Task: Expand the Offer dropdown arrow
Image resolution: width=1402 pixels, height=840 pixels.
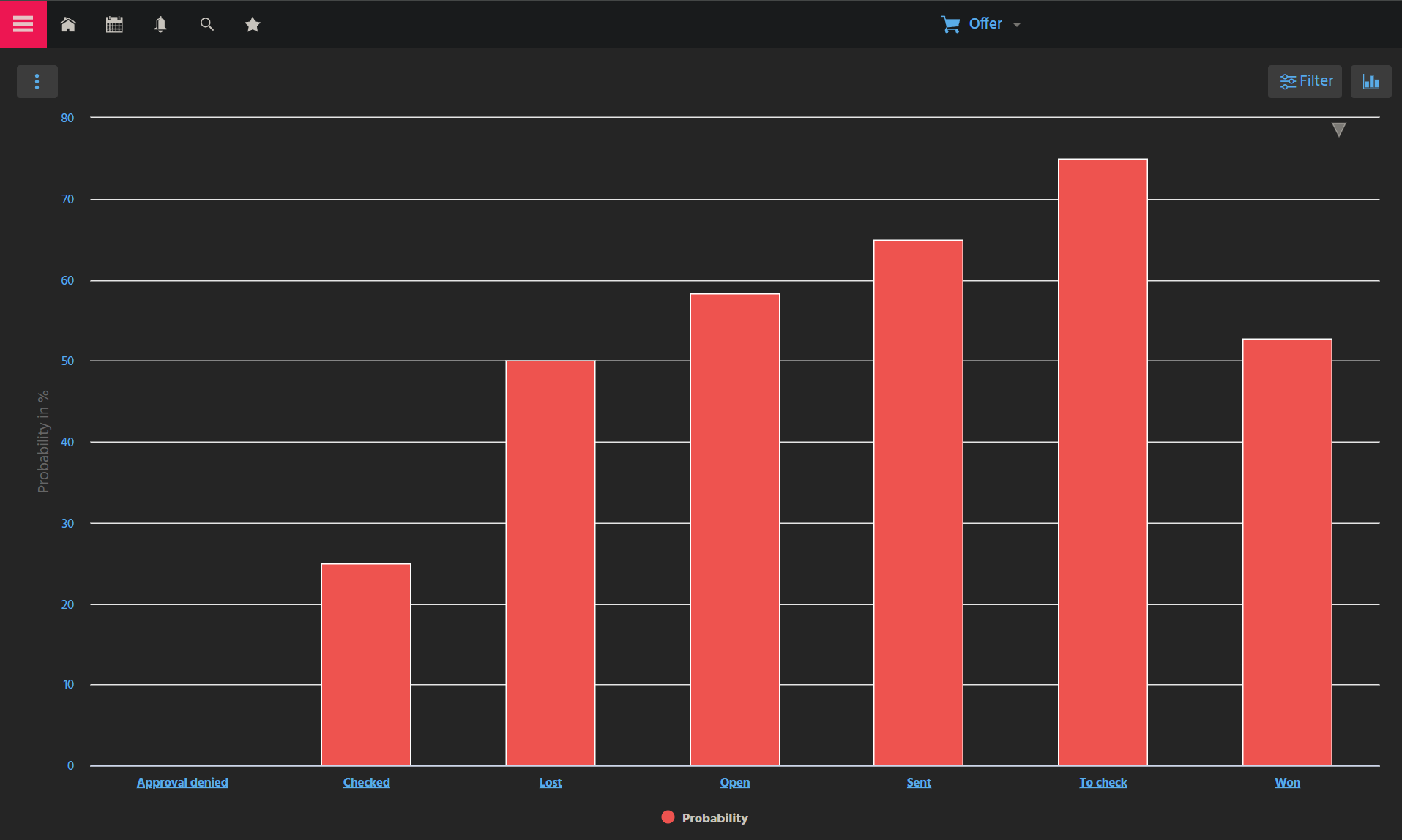Action: [1017, 25]
